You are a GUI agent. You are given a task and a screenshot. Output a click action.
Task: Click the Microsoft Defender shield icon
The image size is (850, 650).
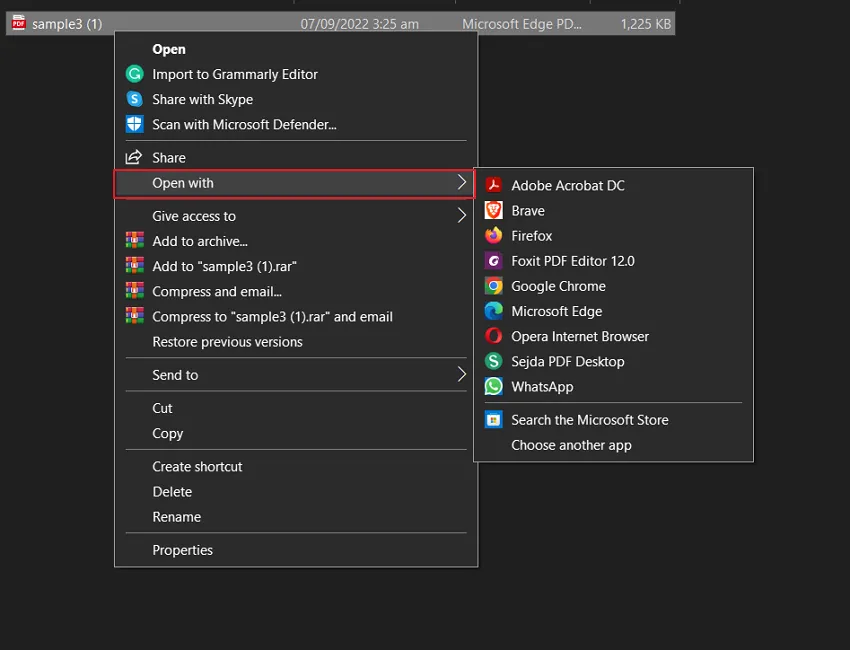click(135, 124)
